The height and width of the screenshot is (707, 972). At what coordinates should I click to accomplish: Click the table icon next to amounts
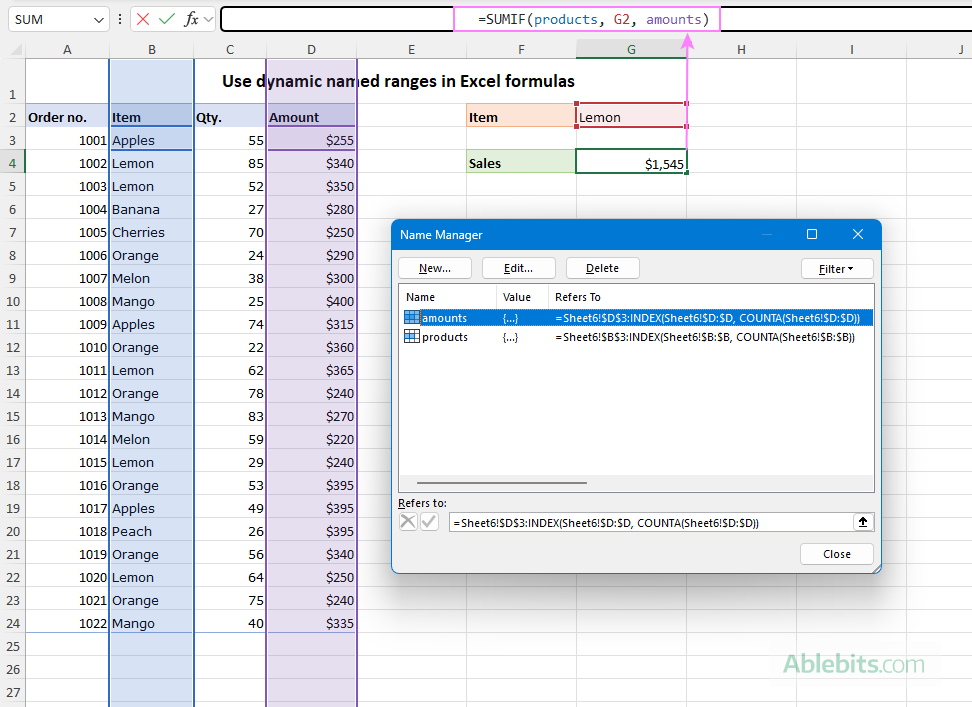411,317
